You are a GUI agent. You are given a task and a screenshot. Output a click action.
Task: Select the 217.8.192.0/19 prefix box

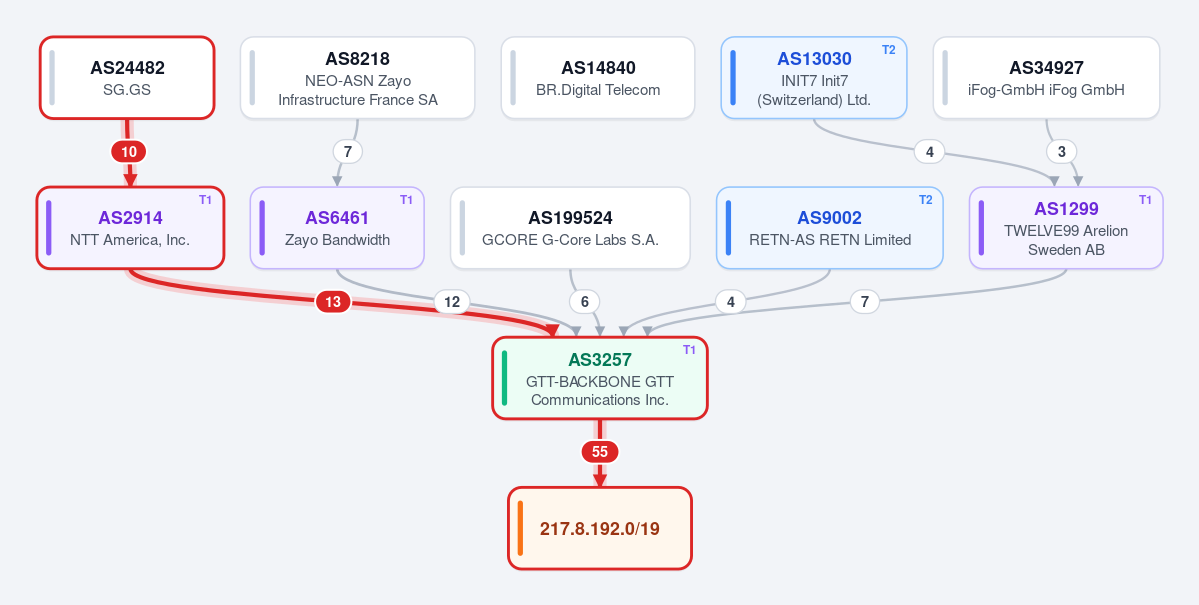pyautogui.click(x=600, y=529)
